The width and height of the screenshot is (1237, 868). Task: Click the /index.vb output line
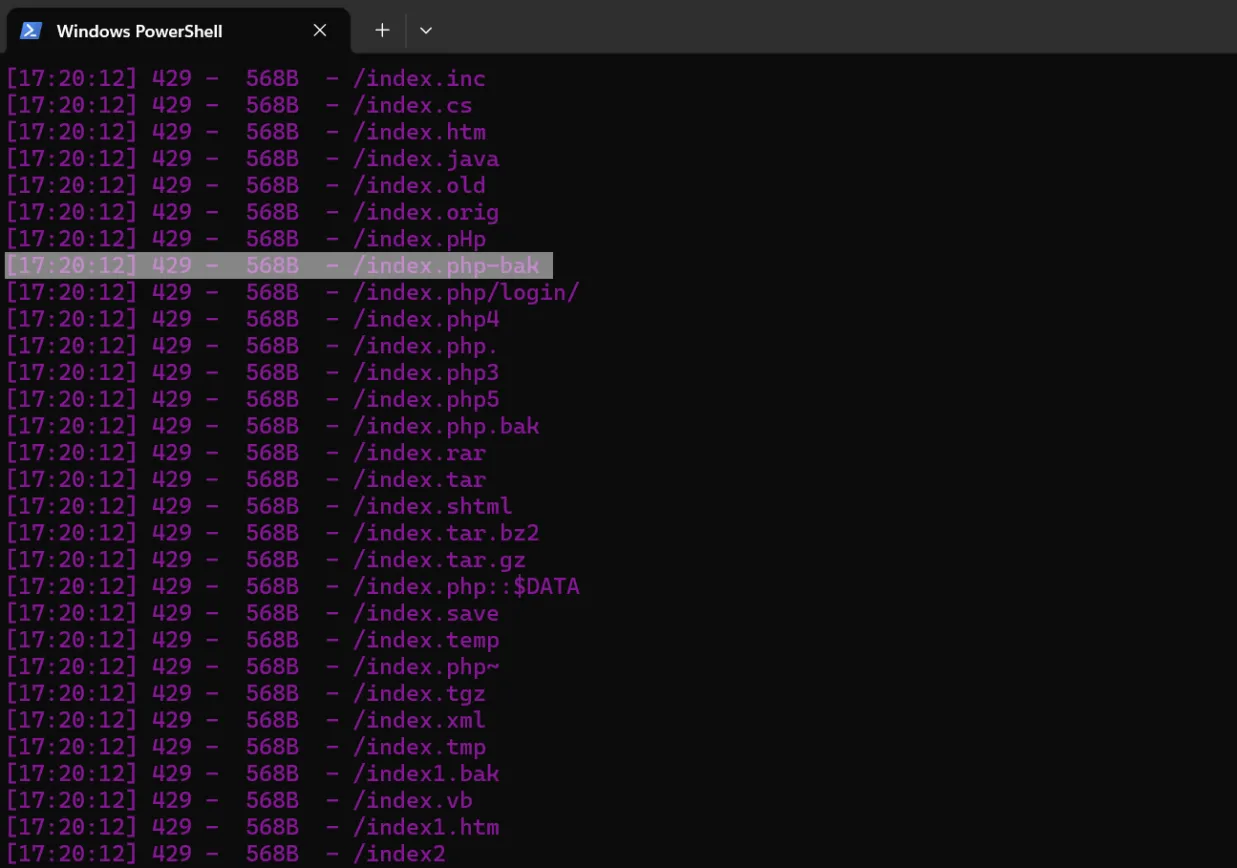[239, 801]
